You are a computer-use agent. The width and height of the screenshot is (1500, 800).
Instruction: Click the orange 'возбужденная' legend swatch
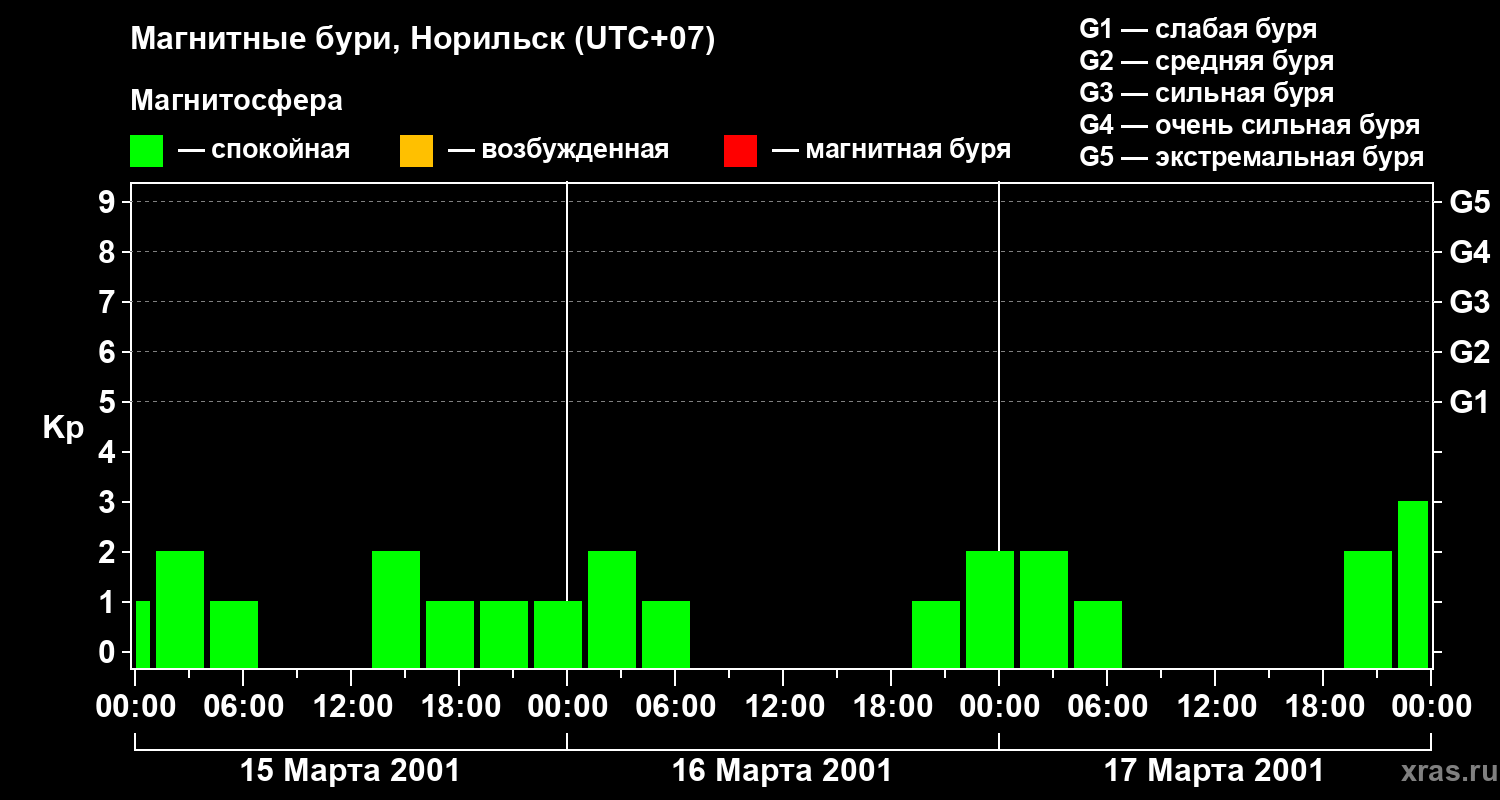pyautogui.click(x=416, y=151)
